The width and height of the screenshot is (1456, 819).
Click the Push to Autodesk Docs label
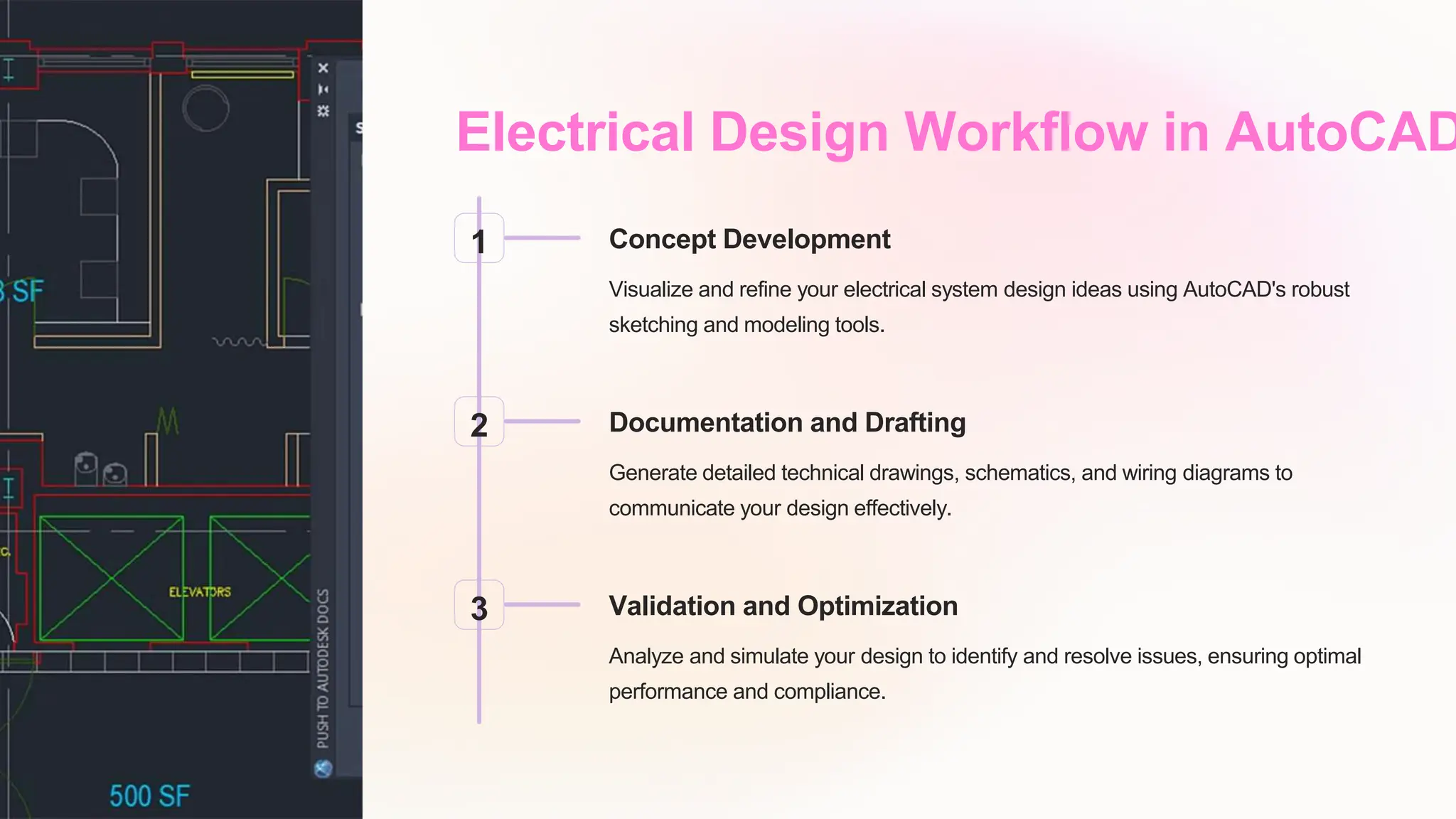pyautogui.click(x=323, y=668)
